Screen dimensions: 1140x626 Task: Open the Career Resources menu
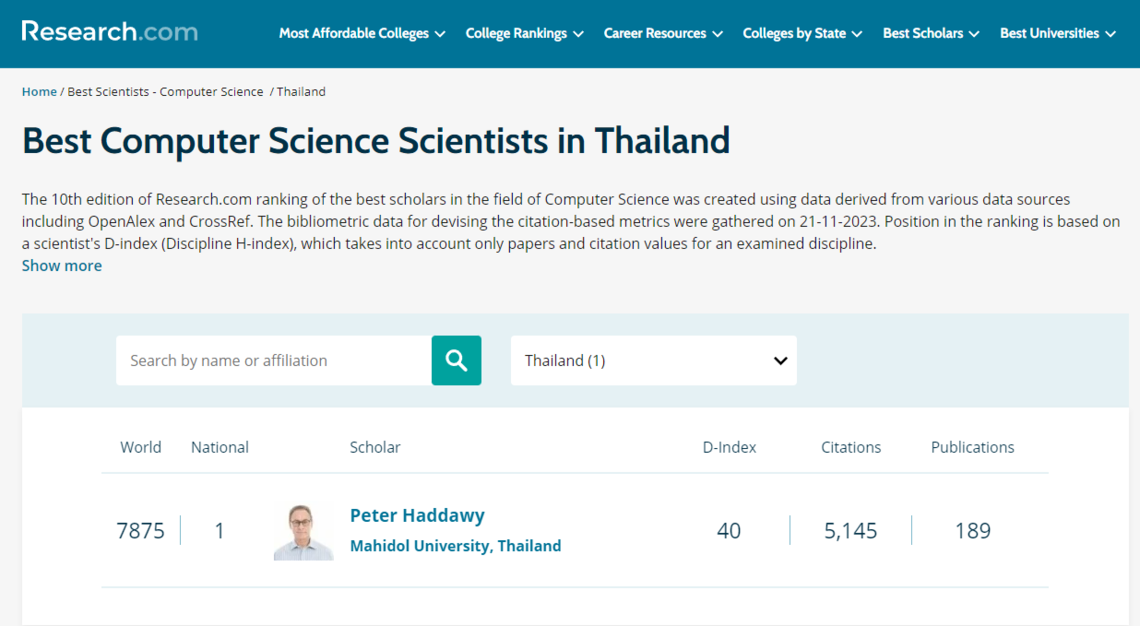662,33
